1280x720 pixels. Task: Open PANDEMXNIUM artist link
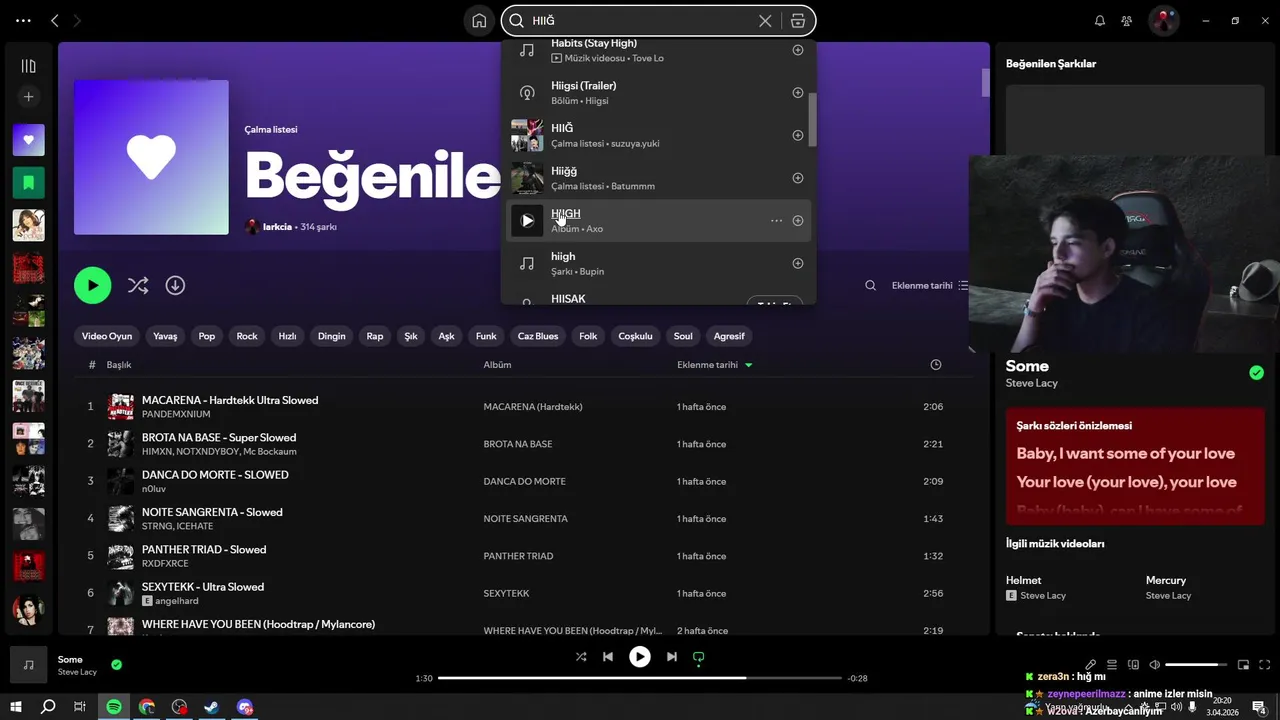[x=176, y=414]
